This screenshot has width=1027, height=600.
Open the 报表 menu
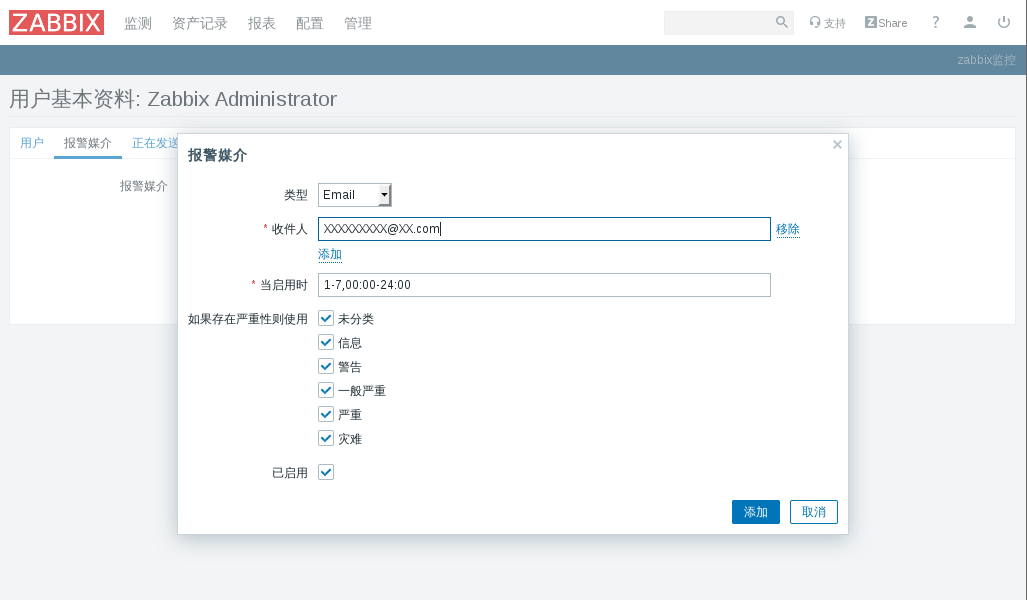tap(261, 24)
